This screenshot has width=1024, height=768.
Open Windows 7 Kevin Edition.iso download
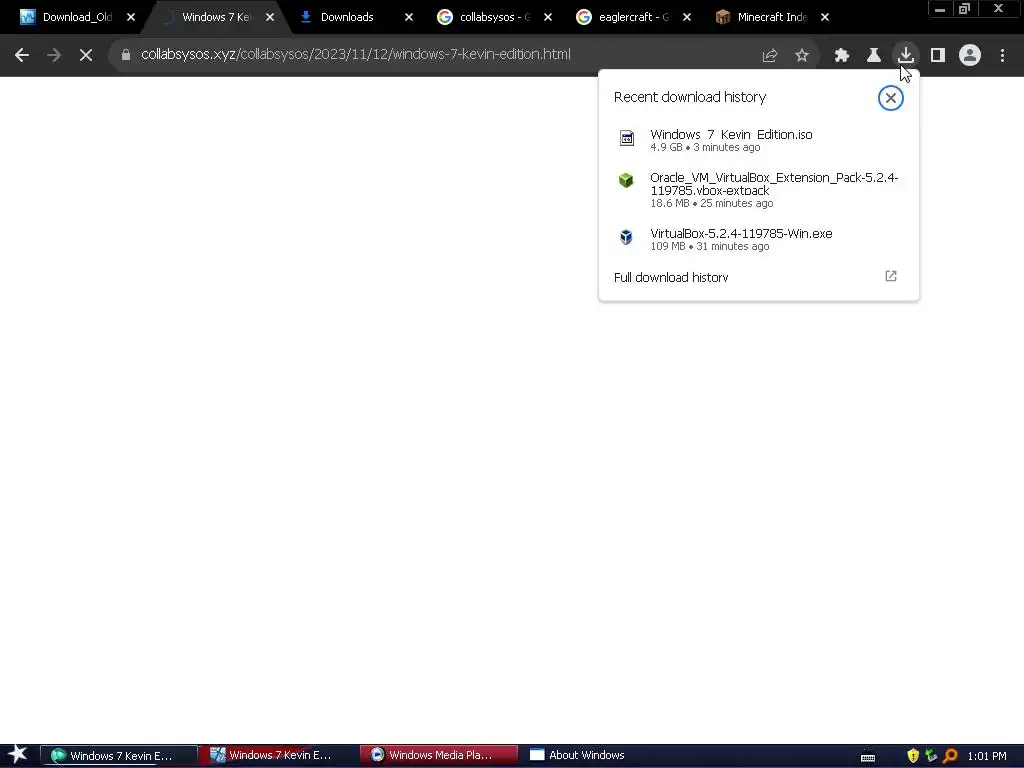pyautogui.click(x=758, y=140)
